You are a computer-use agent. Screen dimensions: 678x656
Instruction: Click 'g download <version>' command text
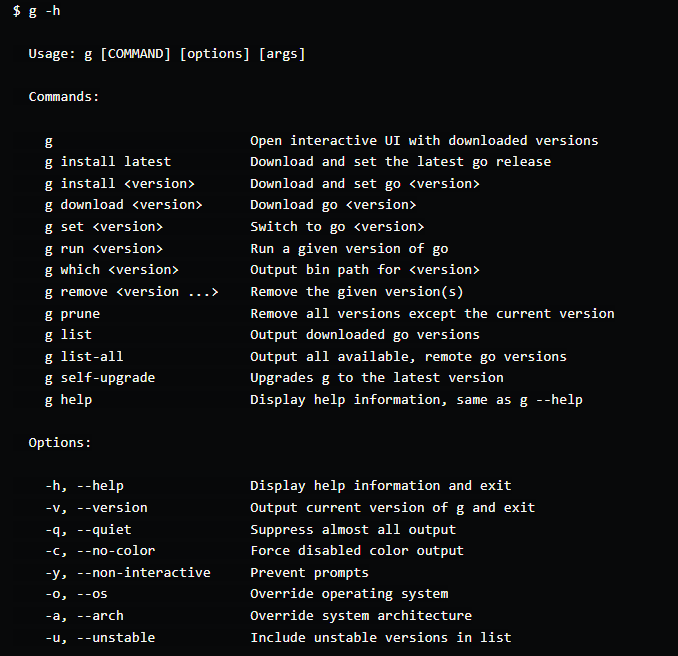click(x=124, y=205)
